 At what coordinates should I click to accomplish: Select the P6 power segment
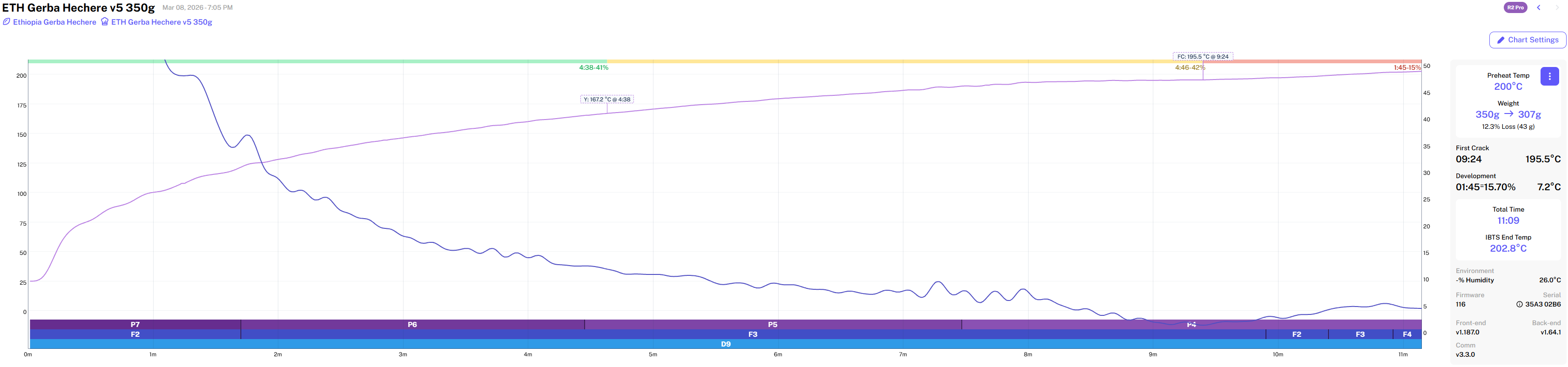(x=412, y=324)
